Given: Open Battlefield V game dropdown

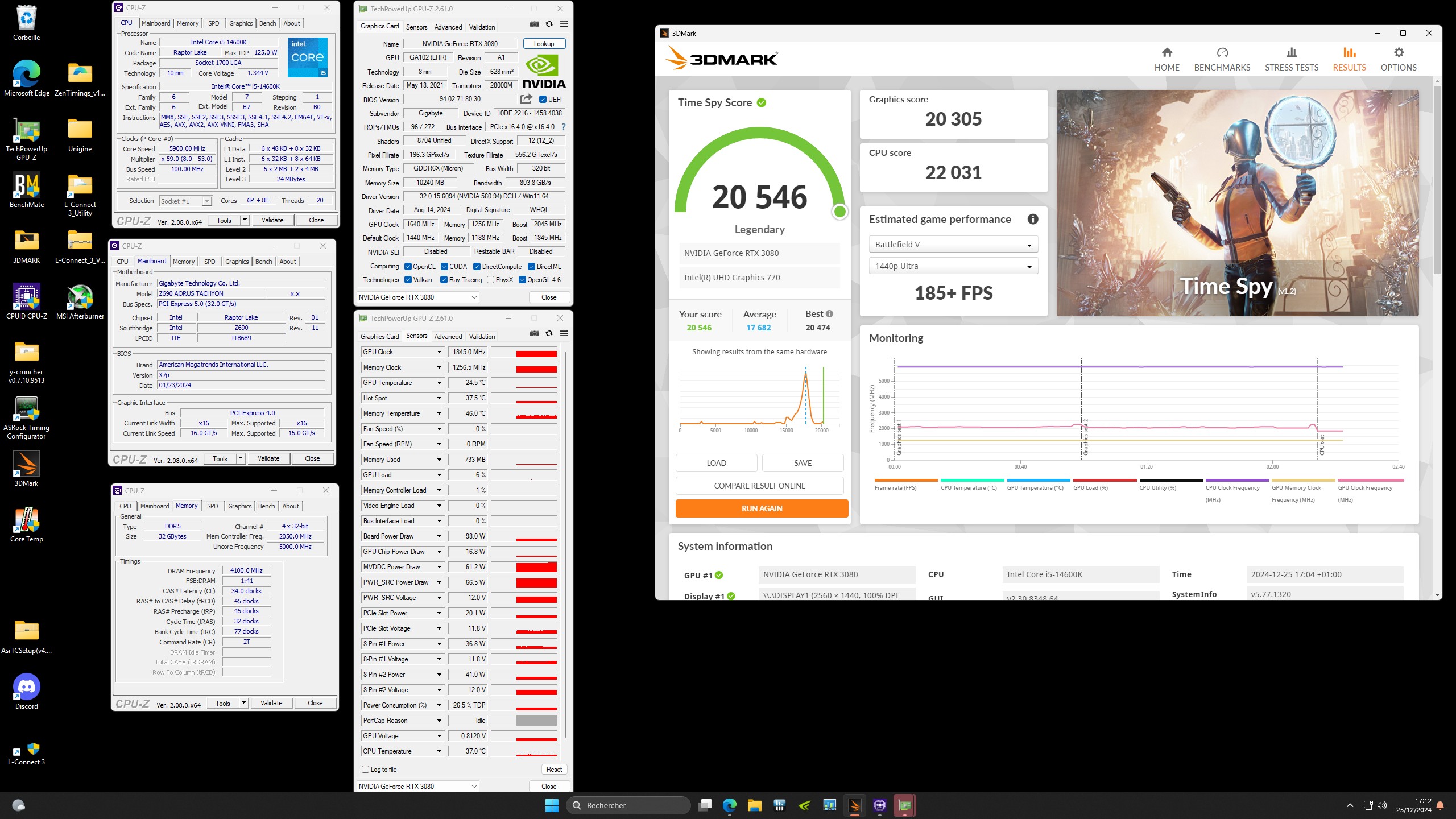Looking at the screenshot, I should pyautogui.click(x=953, y=245).
